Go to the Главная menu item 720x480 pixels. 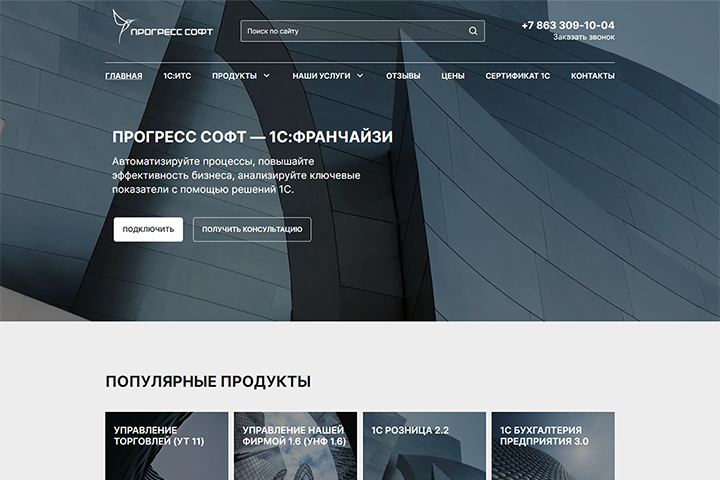124,76
